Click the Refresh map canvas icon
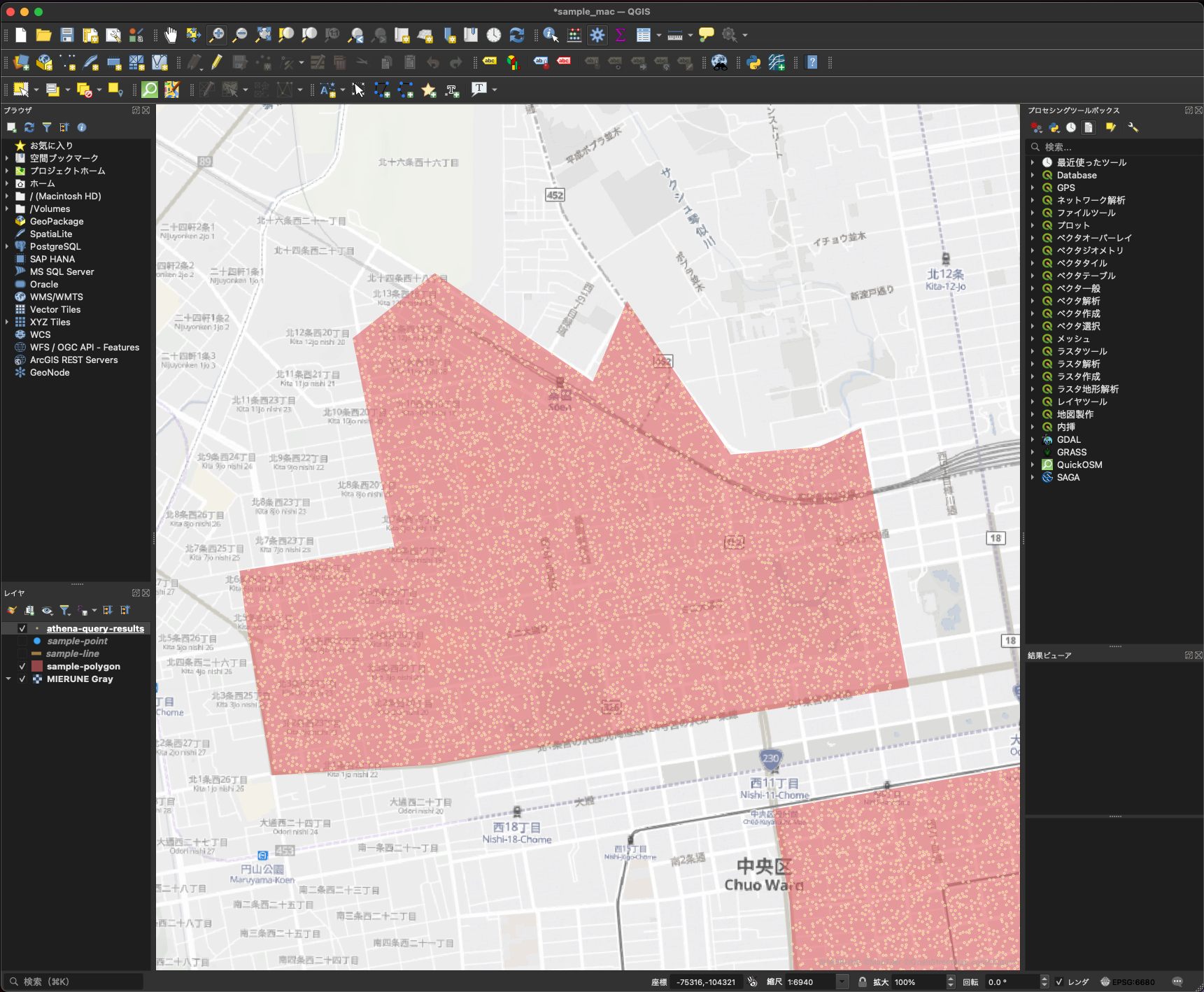Image resolution: width=1204 pixels, height=992 pixels. (x=517, y=35)
